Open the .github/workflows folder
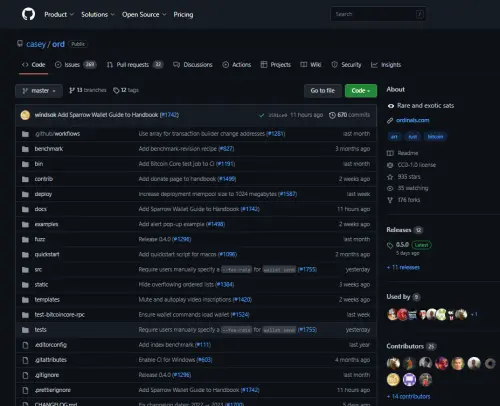 (x=57, y=134)
